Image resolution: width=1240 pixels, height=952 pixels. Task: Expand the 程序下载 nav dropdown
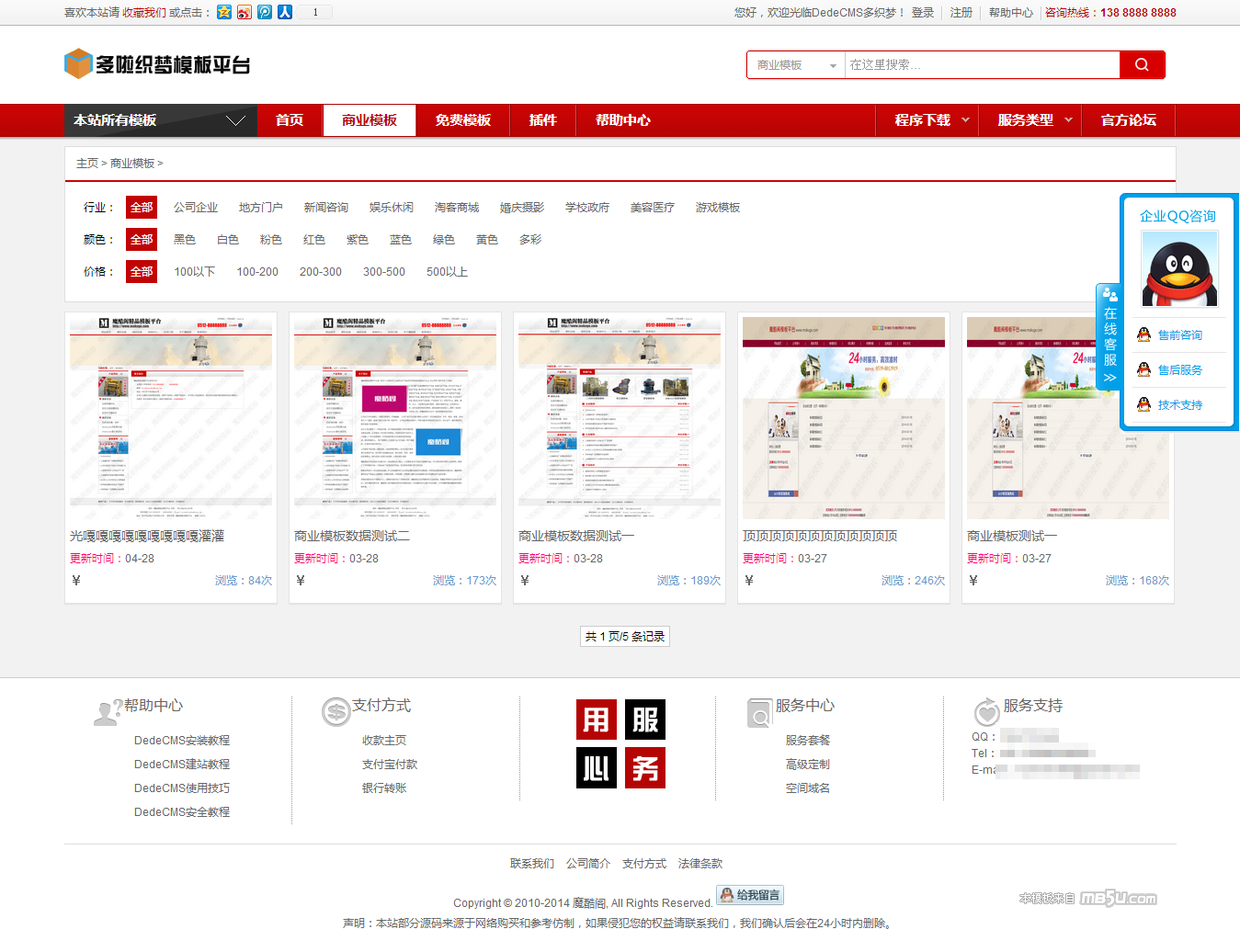pyautogui.click(x=931, y=120)
